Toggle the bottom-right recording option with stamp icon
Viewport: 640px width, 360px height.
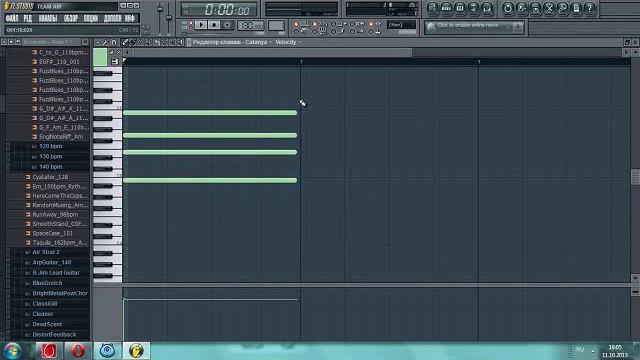tap(371, 31)
